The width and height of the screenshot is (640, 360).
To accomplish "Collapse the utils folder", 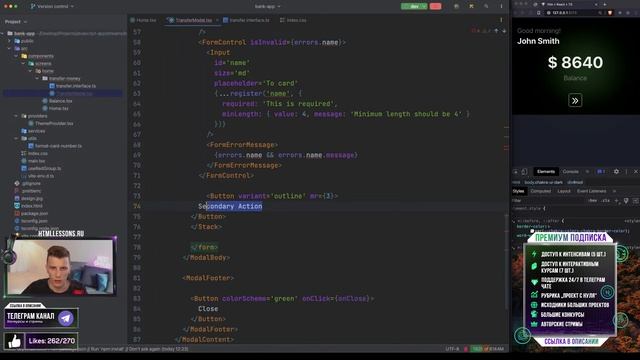I will 16,138.
